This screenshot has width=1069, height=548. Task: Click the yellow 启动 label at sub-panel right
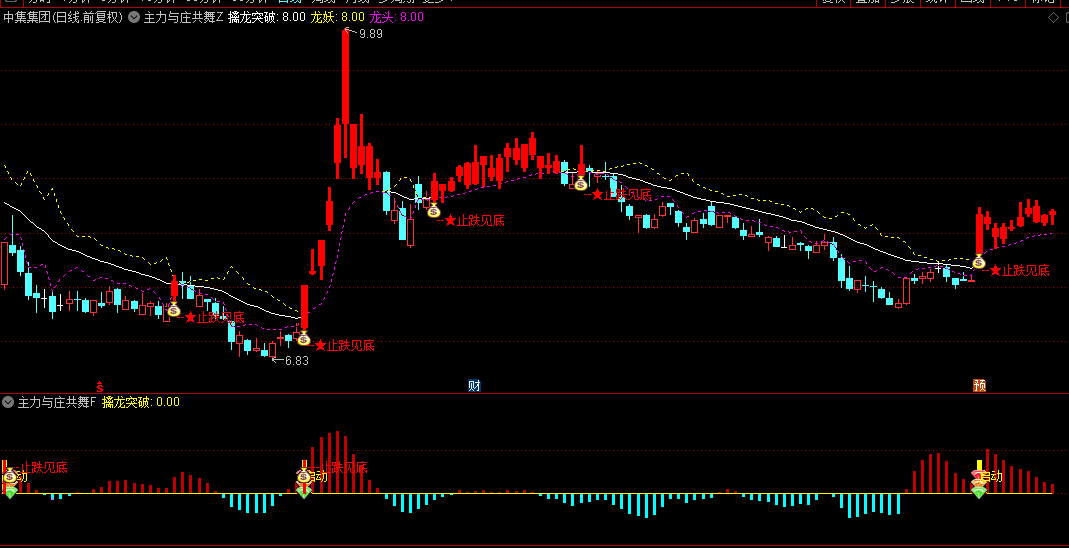click(x=992, y=476)
